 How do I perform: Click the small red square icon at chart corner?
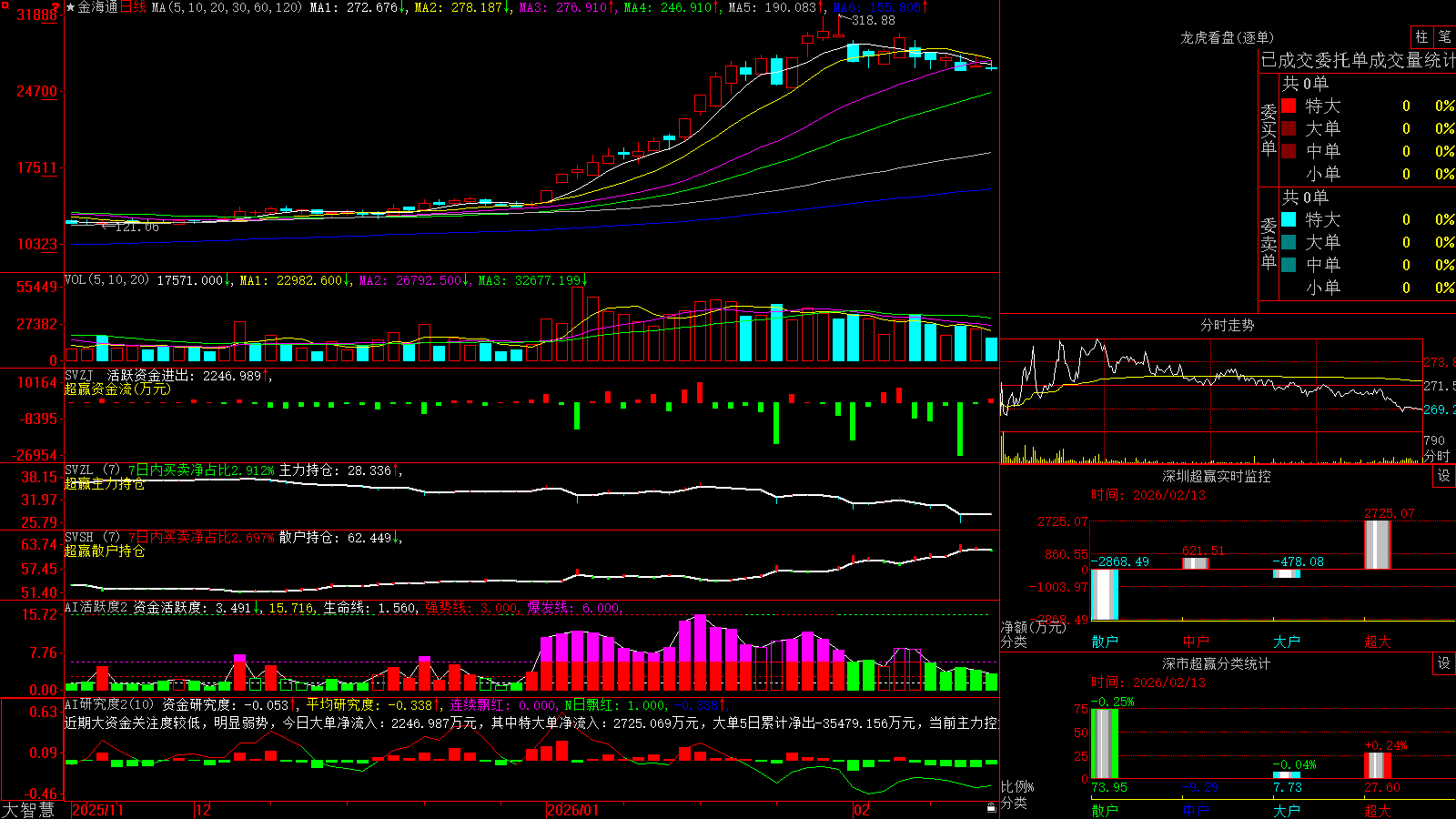5,5
